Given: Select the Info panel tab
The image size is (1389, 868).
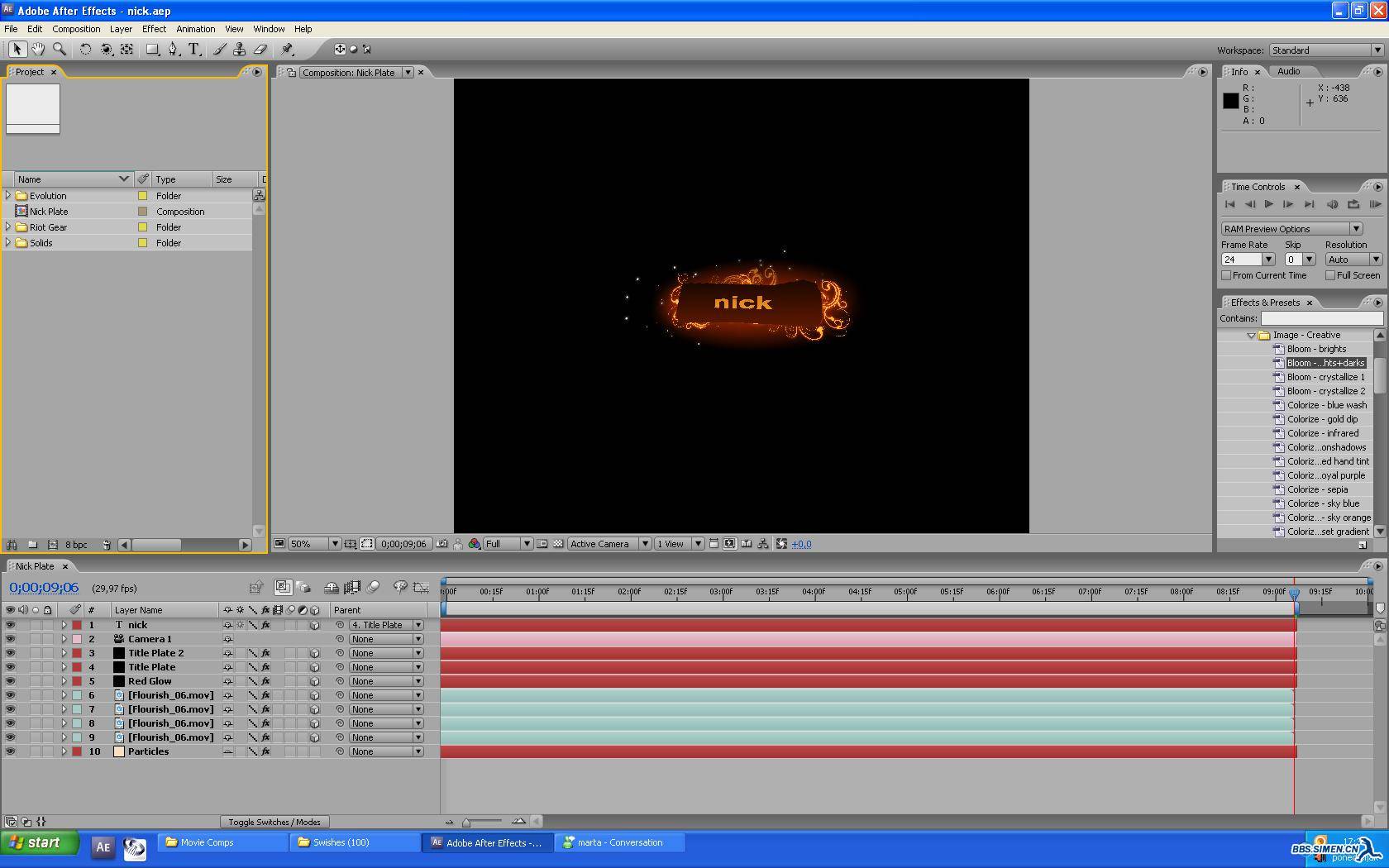Looking at the screenshot, I should (x=1239, y=72).
